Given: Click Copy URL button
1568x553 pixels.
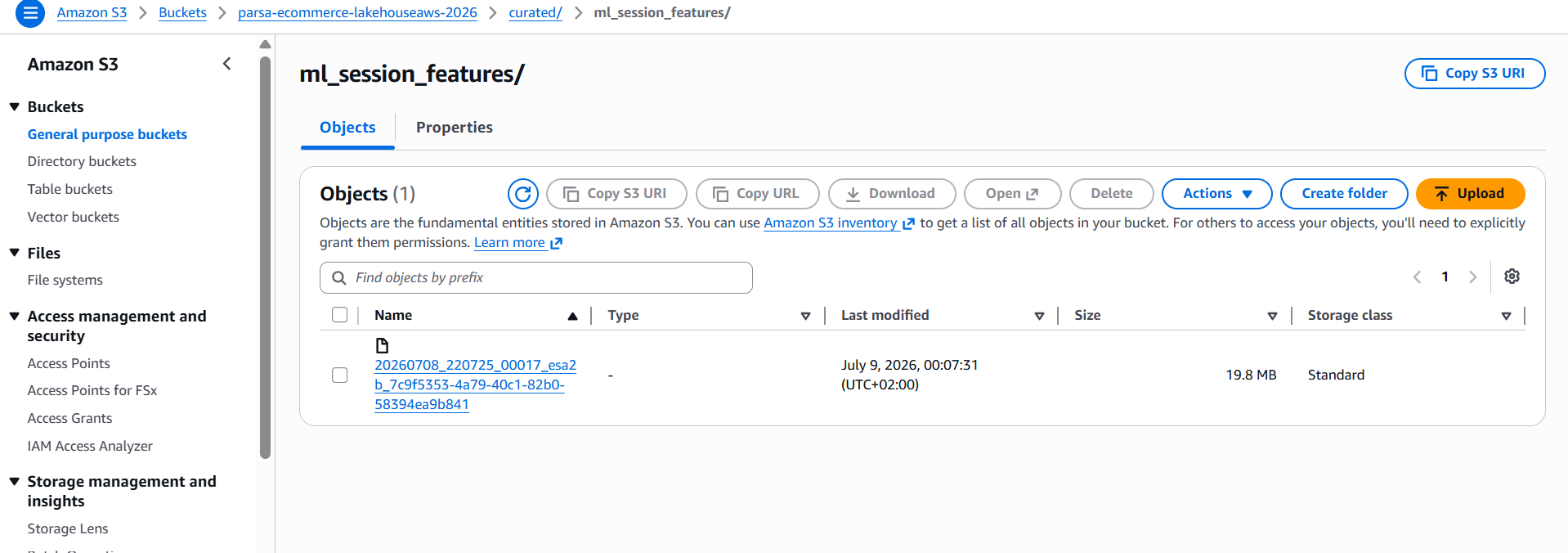Looking at the screenshot, I should (758, 194).
